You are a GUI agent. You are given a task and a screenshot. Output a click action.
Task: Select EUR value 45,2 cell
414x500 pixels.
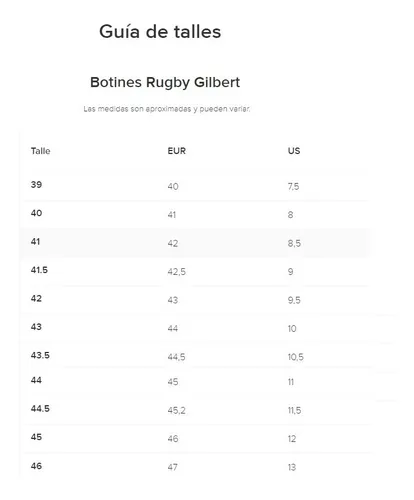(x=176, y=410)
